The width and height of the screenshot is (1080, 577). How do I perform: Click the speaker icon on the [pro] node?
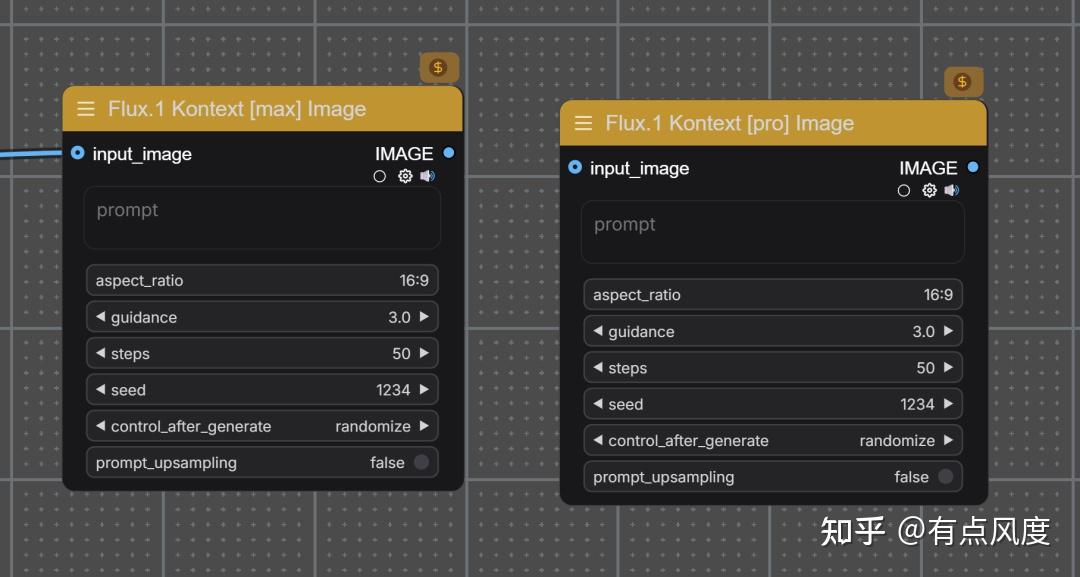pyautogui.click(x=952, y=191)
